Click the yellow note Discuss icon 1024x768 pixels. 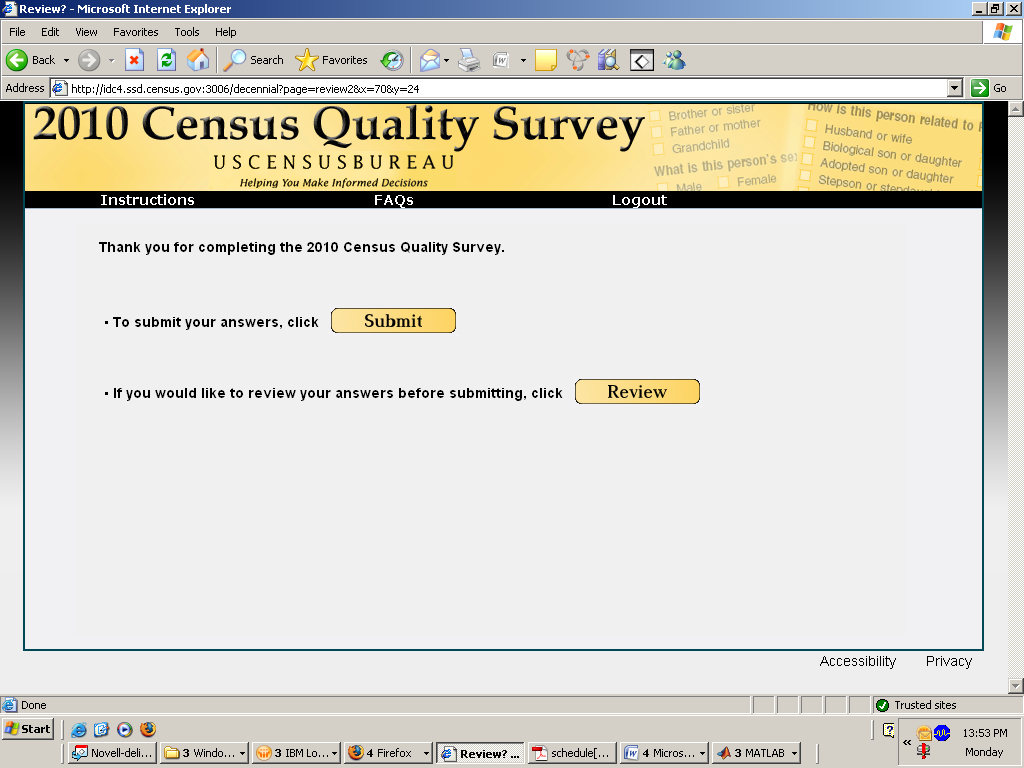coord(545,60)
